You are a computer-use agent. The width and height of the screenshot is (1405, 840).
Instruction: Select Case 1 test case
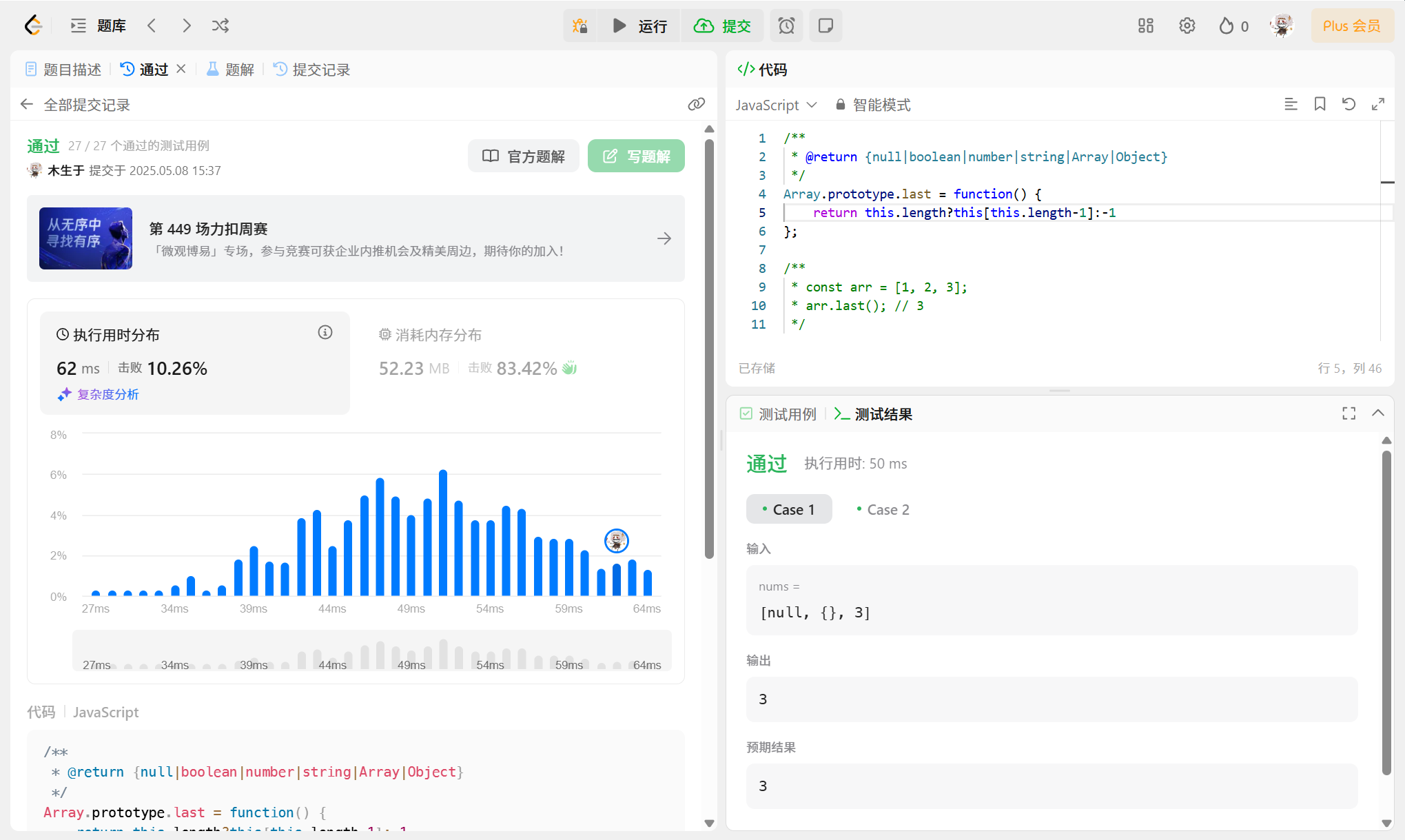(x=788, y=509)
